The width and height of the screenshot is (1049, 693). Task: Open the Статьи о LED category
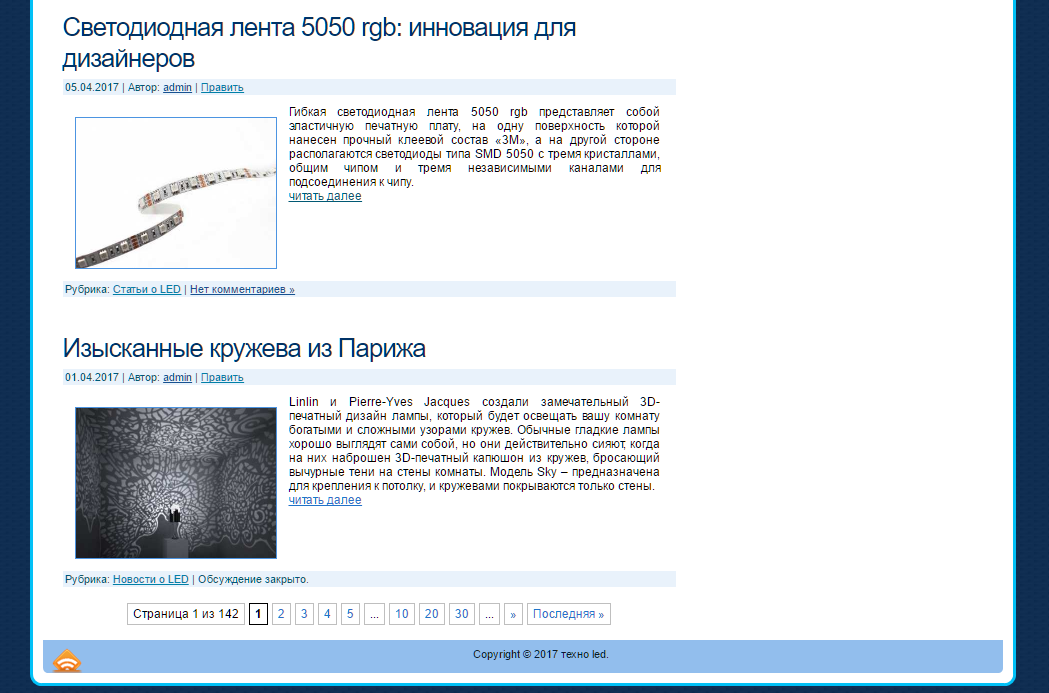[x=147, y=290]
